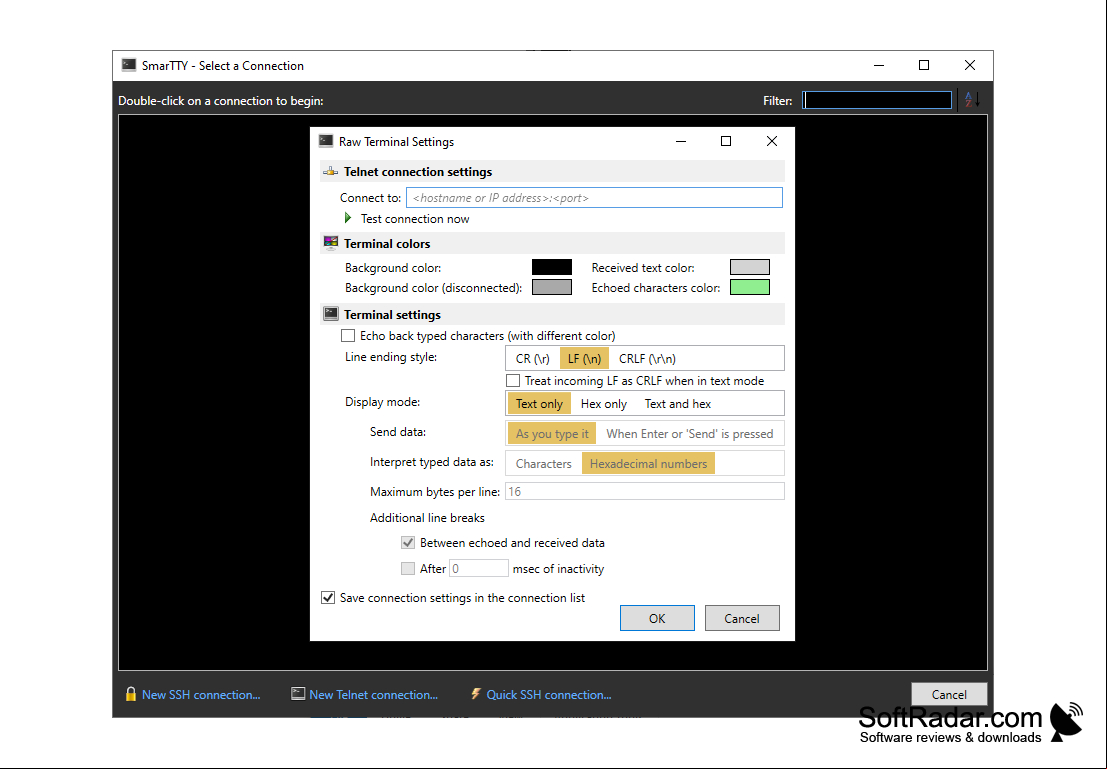
Task: Open the Received text color swatch
Action: coord(750,267)
